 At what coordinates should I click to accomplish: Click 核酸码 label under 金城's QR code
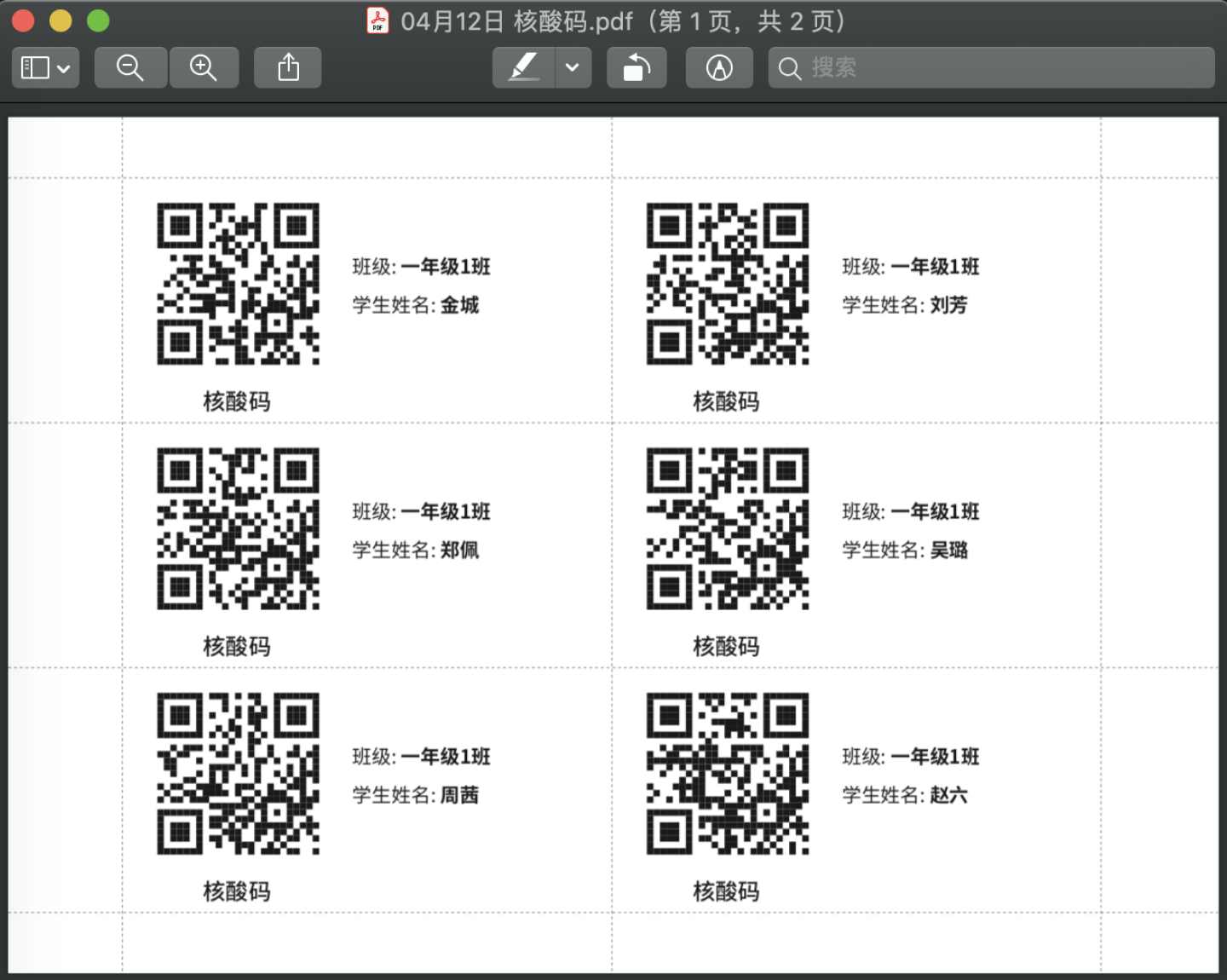point(237,401)
